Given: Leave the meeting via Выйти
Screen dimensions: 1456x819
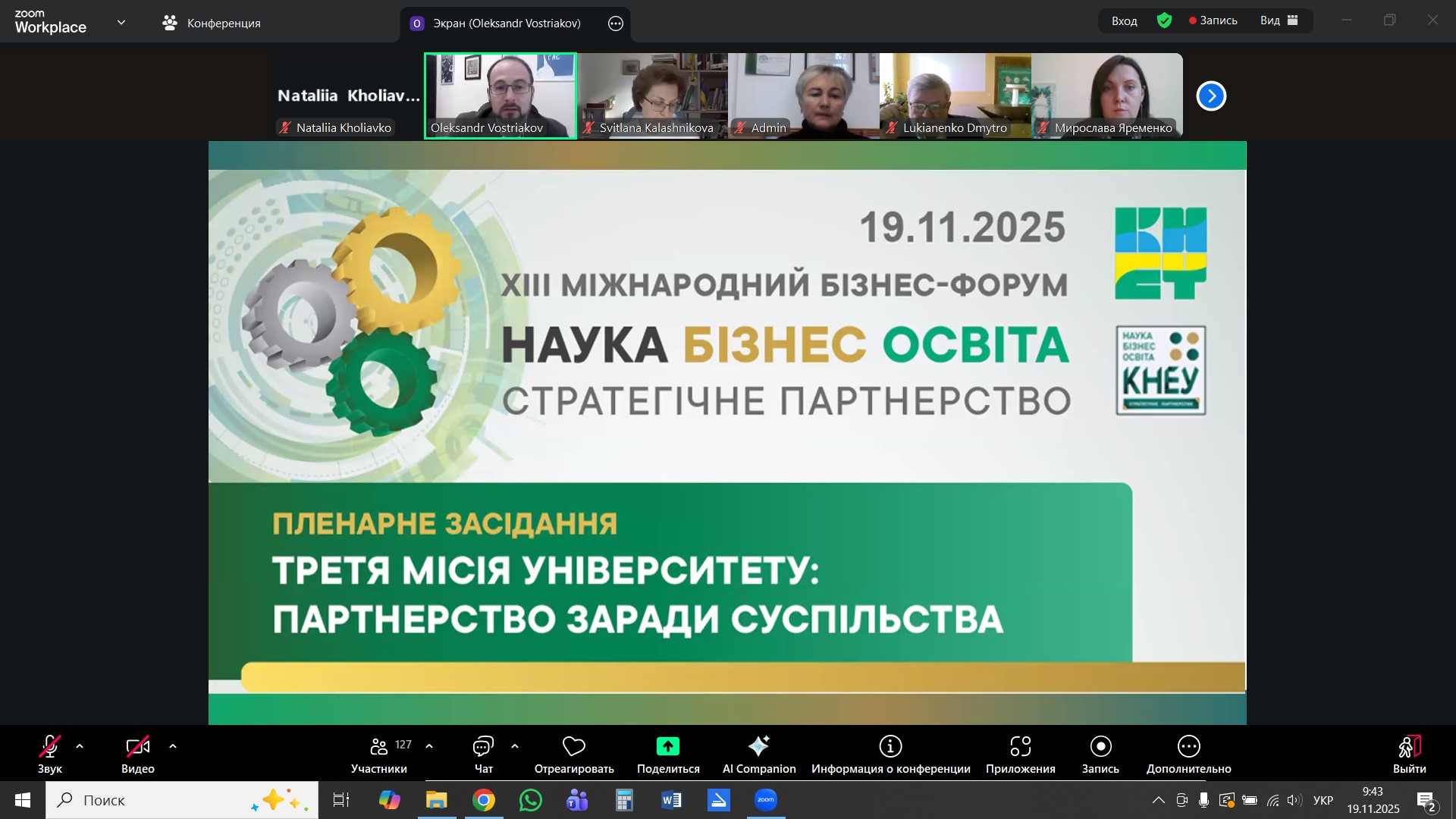Looking at the screenshot, I should click(x=1409, y=753).
